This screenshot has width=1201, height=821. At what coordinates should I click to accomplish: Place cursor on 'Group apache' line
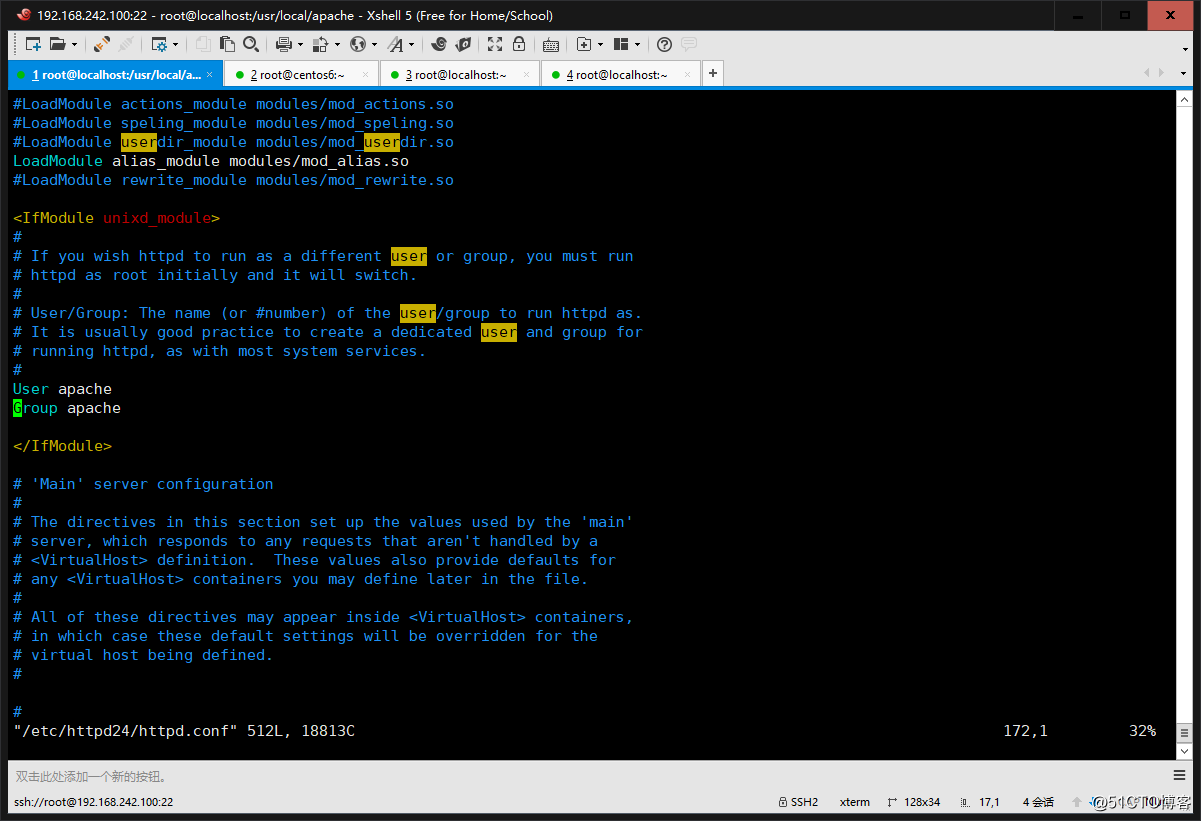tap(67, 408)
